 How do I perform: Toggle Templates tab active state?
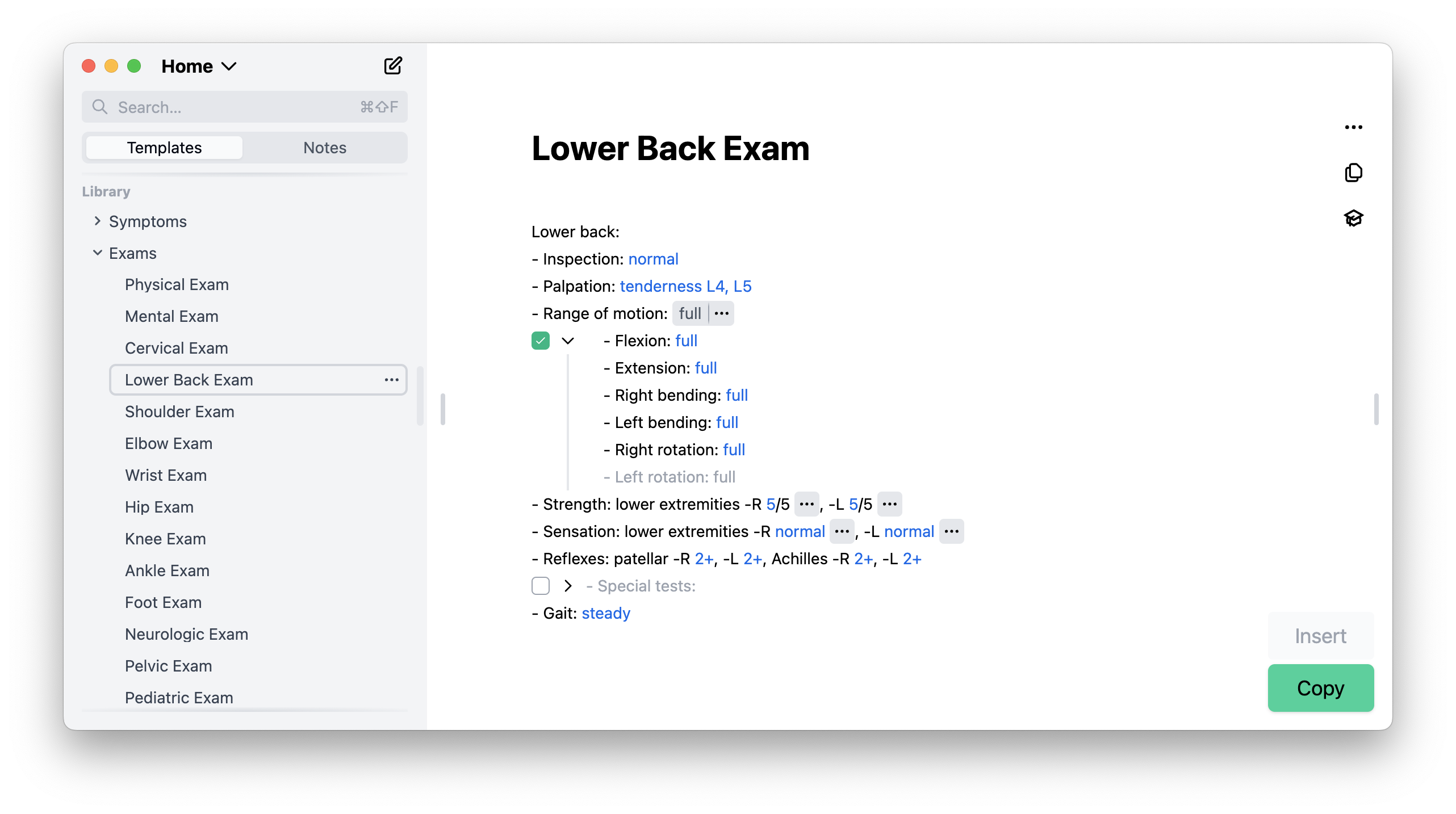tap(163, 147)
